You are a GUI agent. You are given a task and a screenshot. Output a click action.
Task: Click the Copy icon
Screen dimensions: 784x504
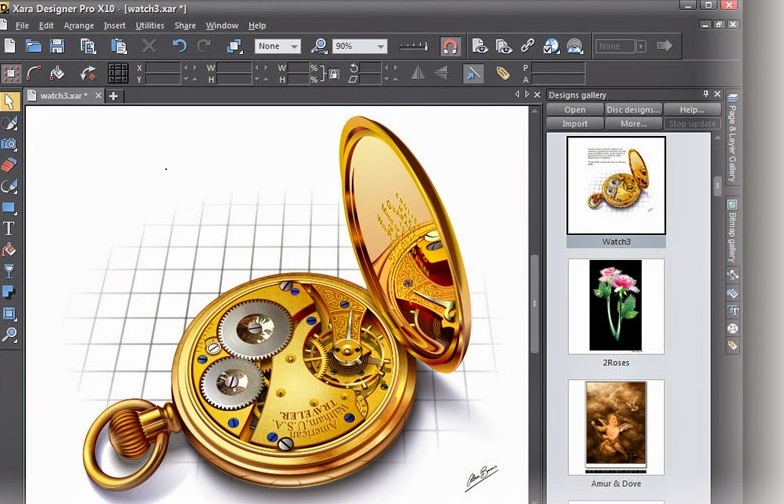pyautogui.click(x=88, y=46)
